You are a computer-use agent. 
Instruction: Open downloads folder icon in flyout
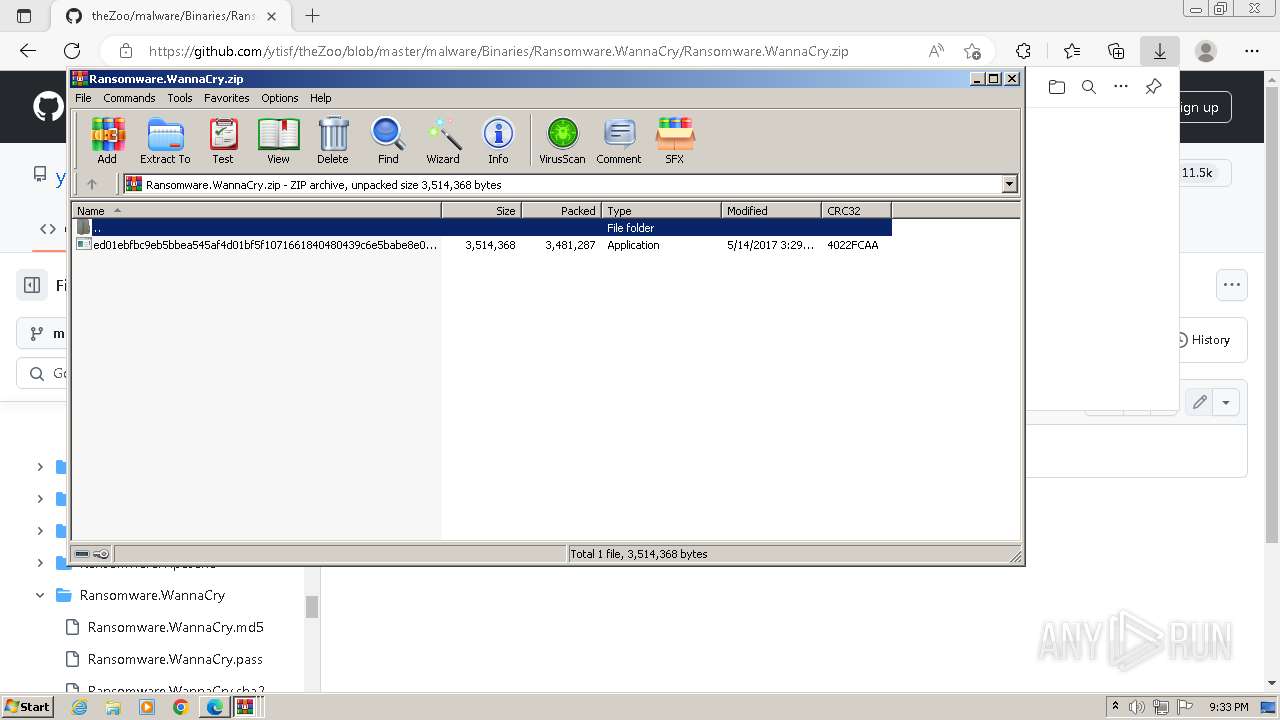point(1057,87)
